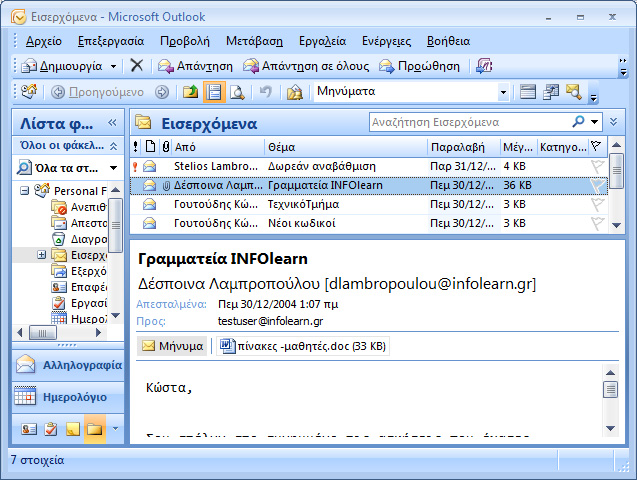Click the Προώθηση forward button

pos(419,66)
